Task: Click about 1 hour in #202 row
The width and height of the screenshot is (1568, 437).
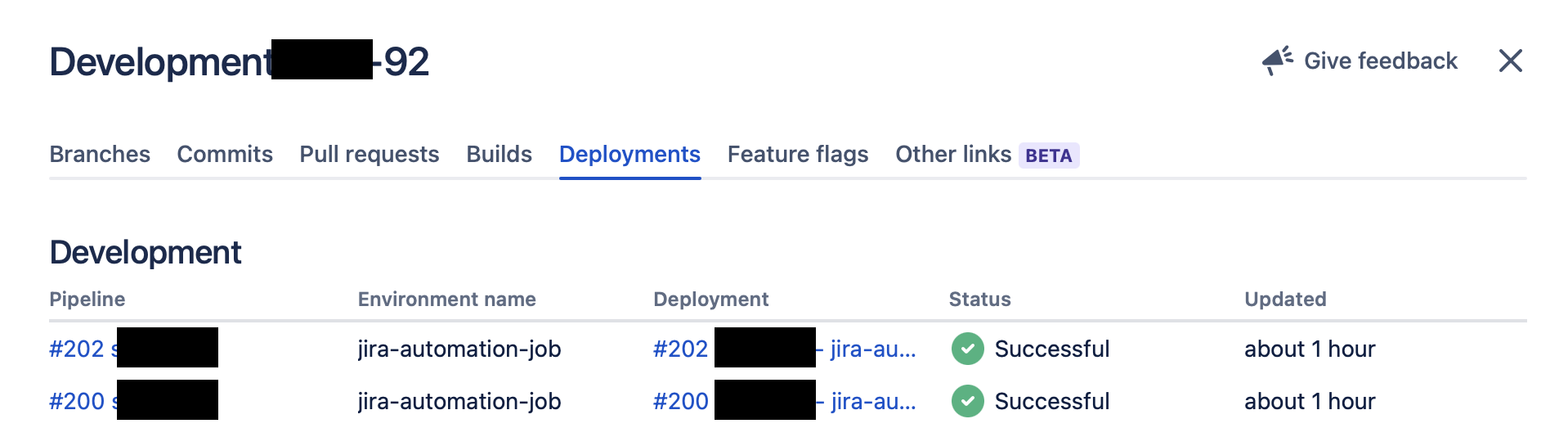Action: 1310,349
